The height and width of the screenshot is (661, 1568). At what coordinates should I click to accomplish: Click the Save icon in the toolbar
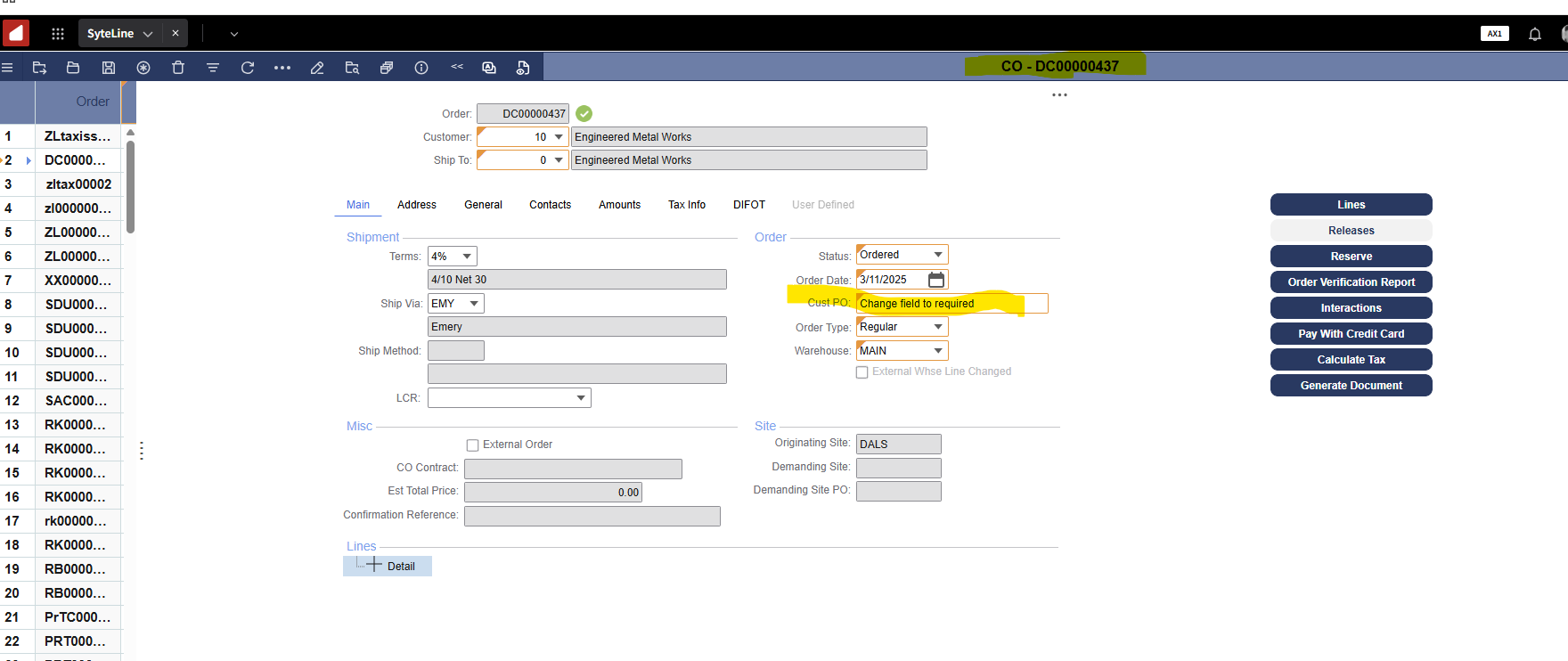tap(109, 68)
